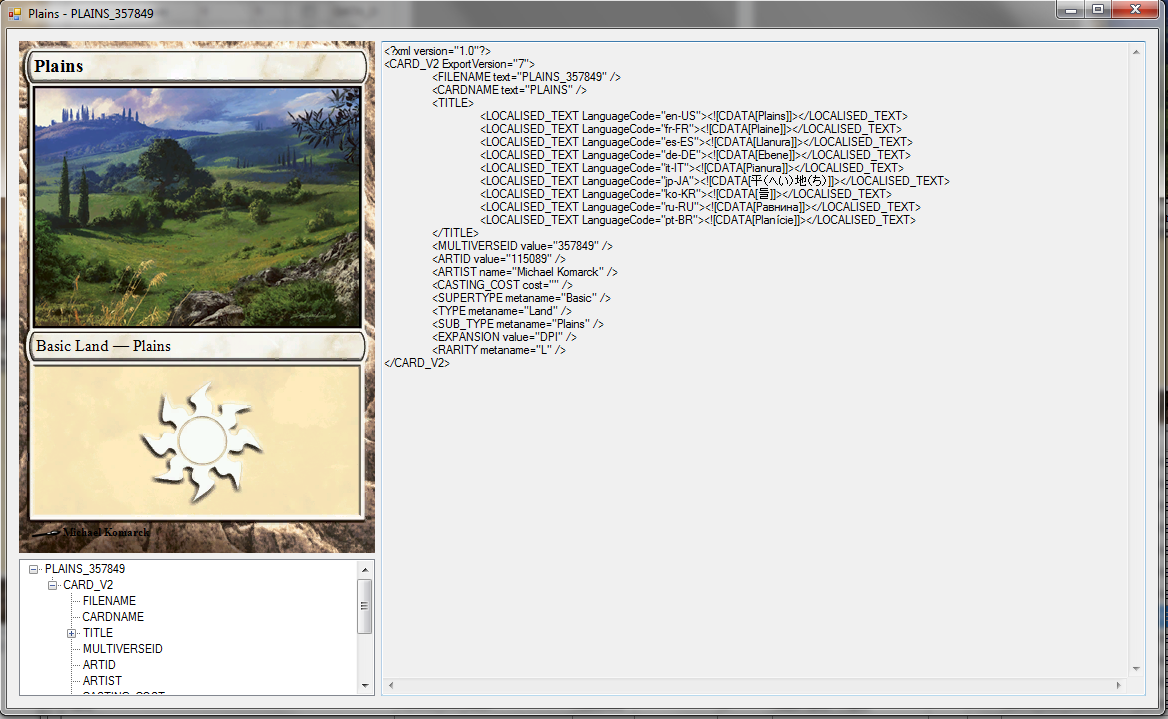
Task: Click the Plains card artwork image
Action: click(x=197, y=207)
